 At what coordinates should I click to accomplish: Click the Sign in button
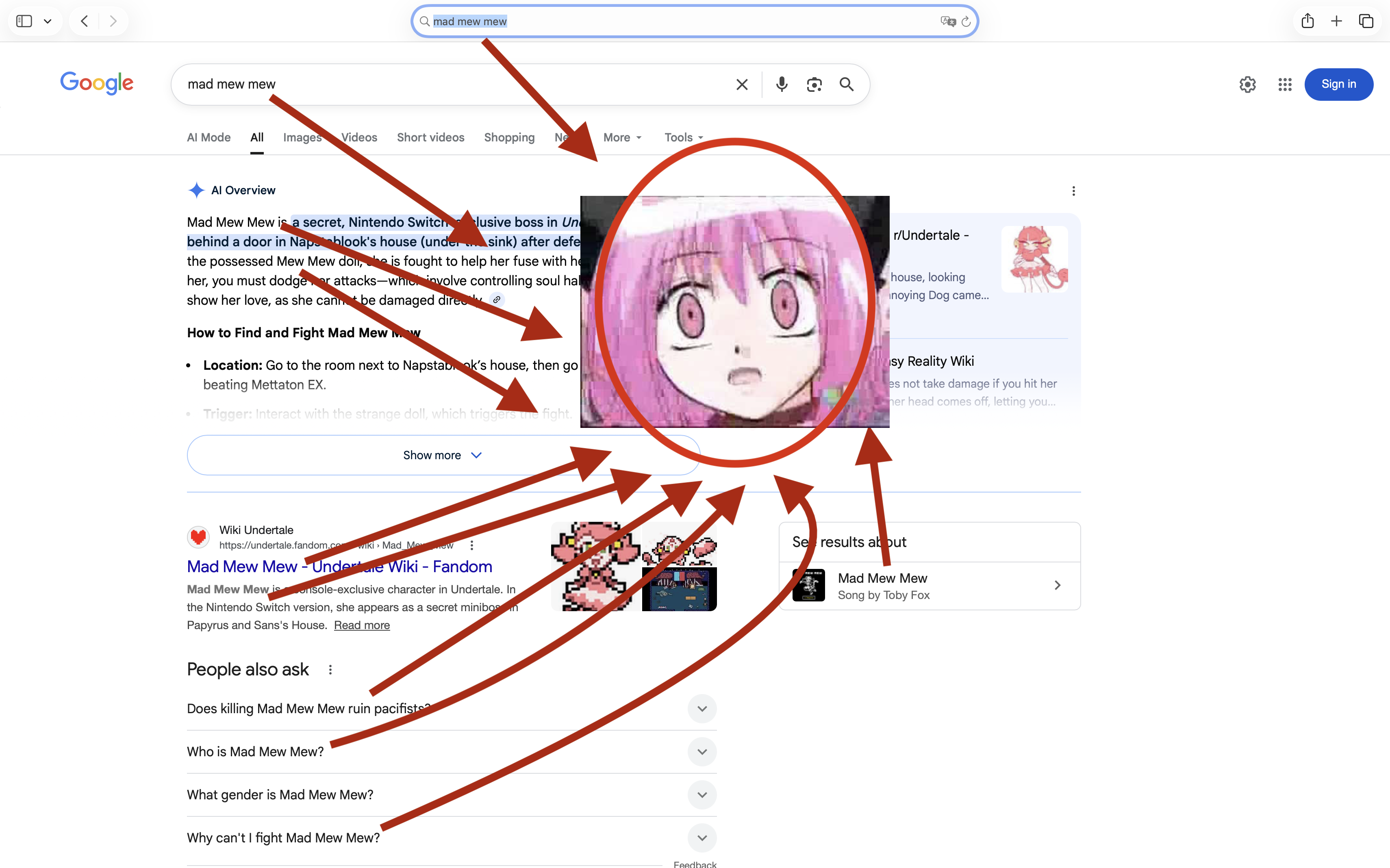(x=1338, y=85)
